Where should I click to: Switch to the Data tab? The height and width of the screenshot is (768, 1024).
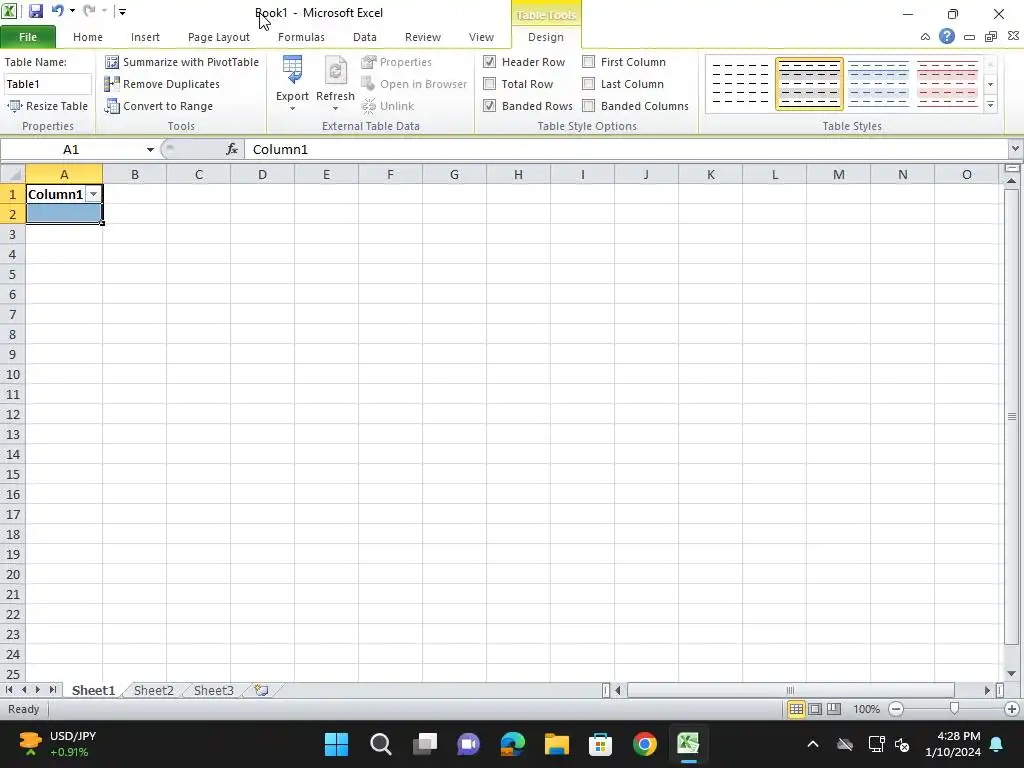coord(364,37)
